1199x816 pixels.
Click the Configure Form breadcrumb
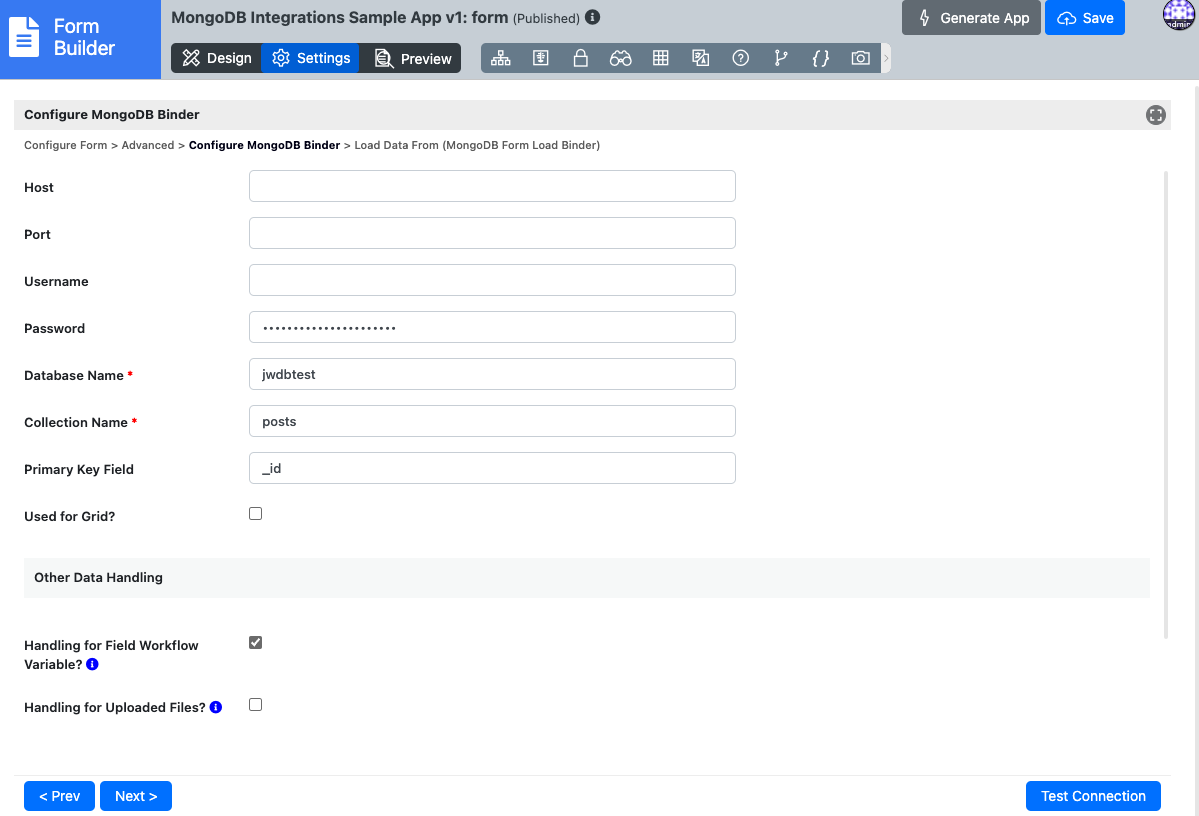[x=66, y=145]
